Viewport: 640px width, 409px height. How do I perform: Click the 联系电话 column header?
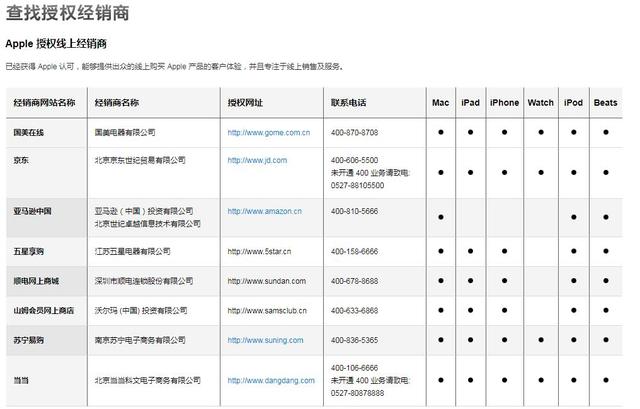click(x=349, y=103)
